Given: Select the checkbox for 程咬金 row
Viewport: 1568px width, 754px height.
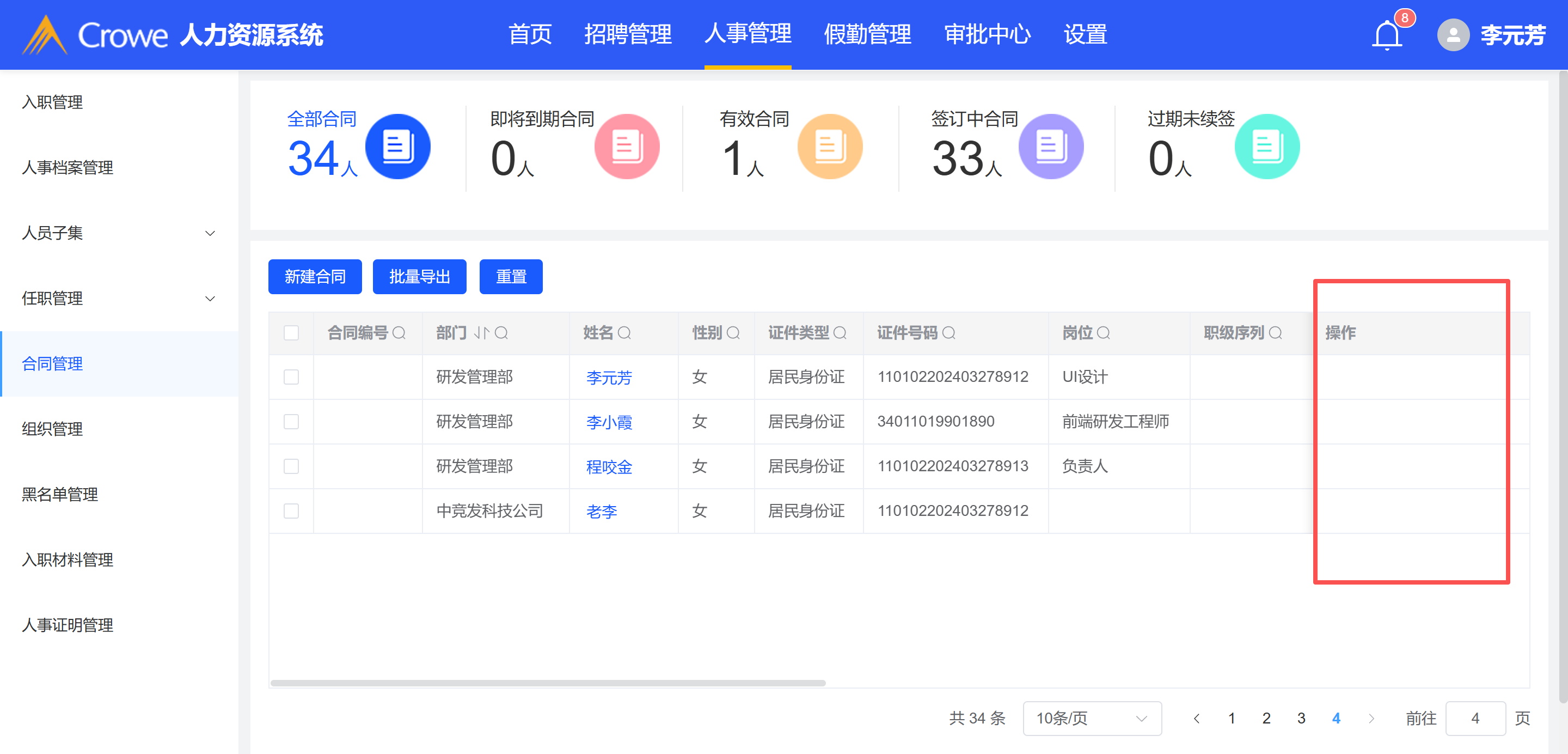Looking at the screenshot, I should click(x=292, y=466).
